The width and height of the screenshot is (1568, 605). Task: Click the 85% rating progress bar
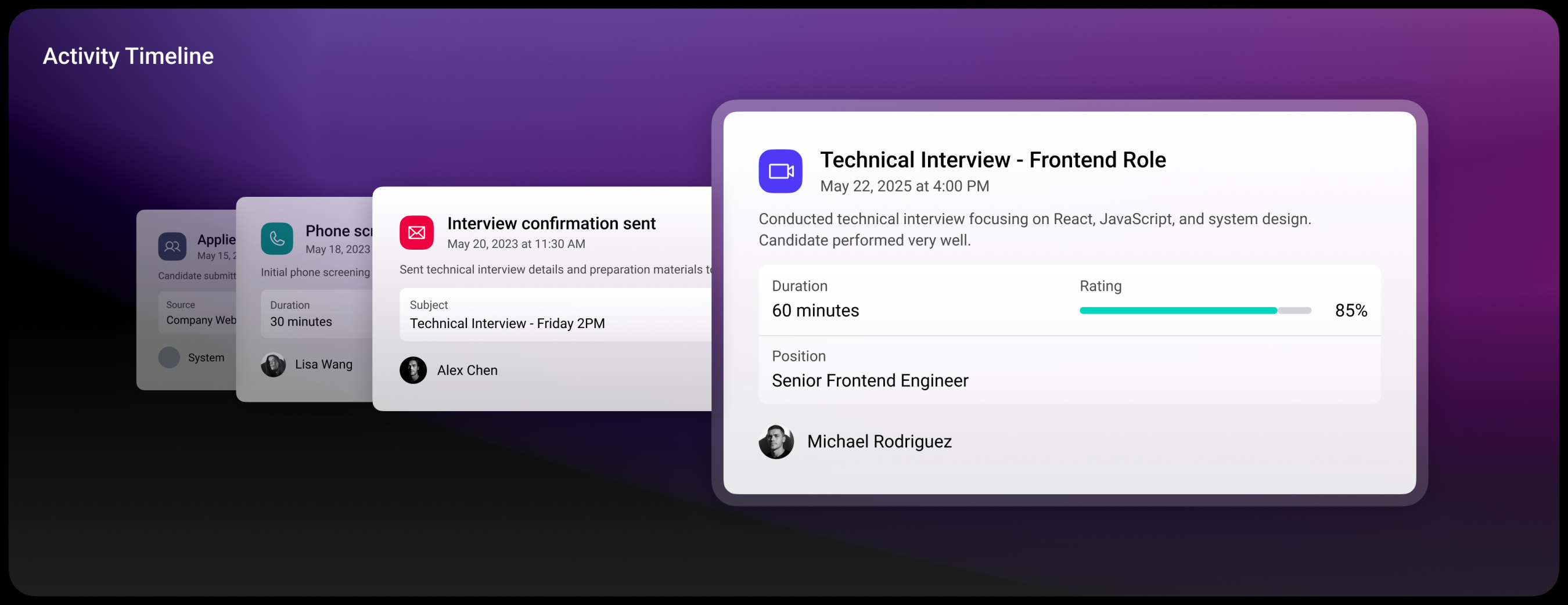(x=1195, y=311)
